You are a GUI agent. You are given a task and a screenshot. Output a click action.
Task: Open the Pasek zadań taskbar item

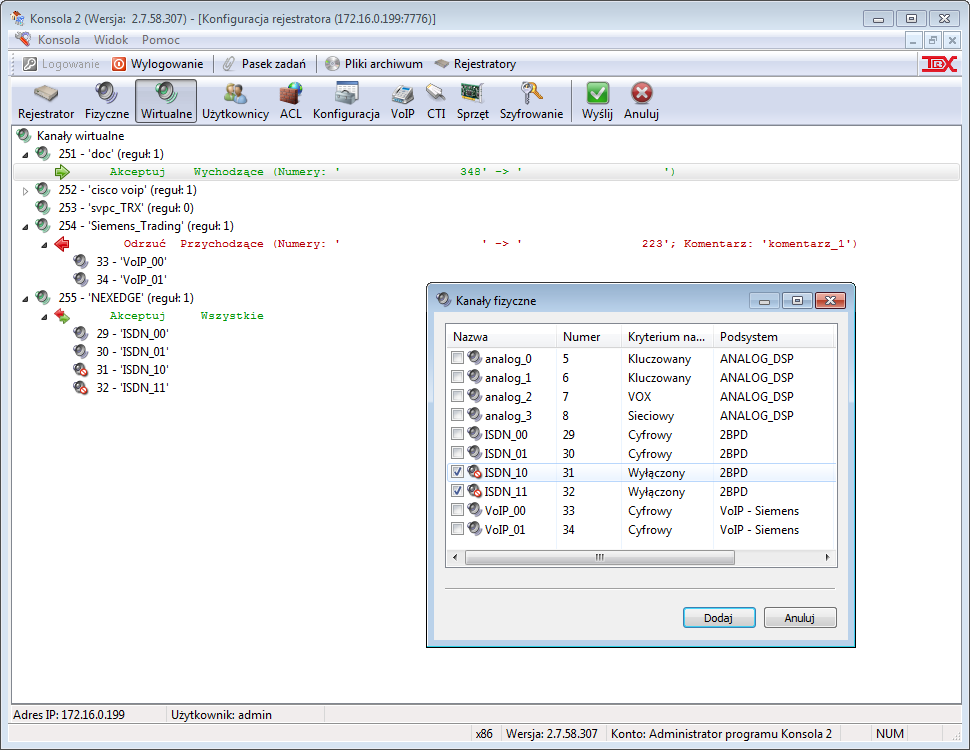pyautogui.click(x=264, y=64)
